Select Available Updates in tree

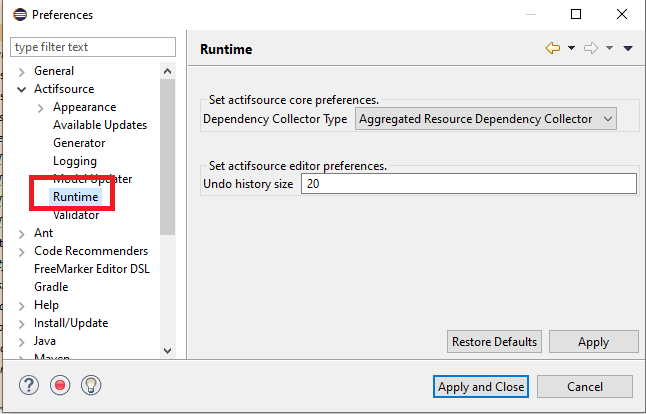99,125
